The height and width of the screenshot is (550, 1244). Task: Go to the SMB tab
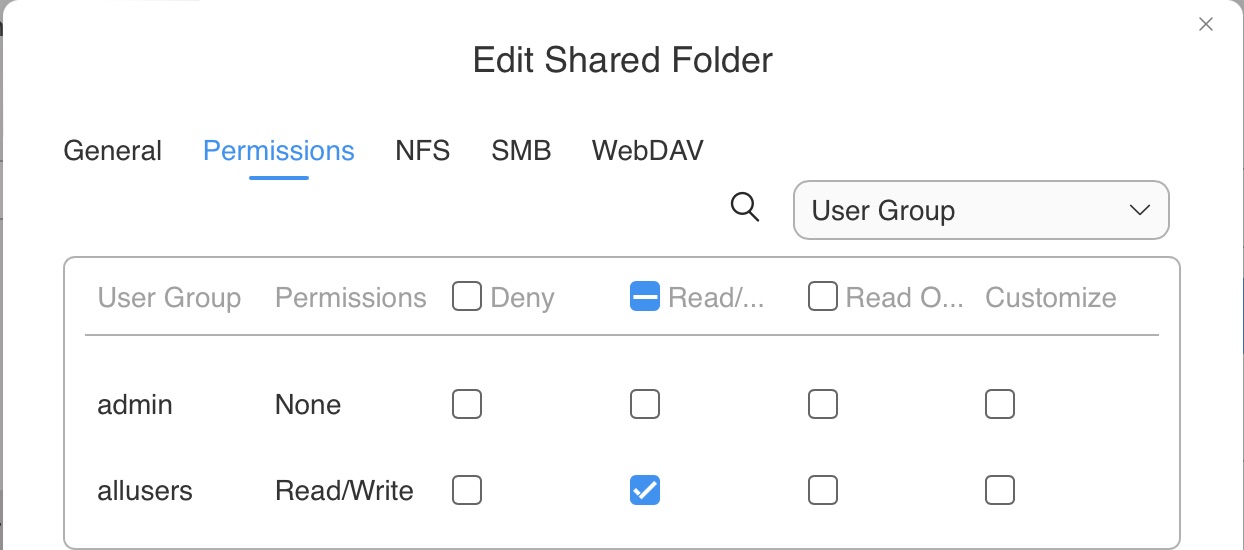[x=521, y=151]
